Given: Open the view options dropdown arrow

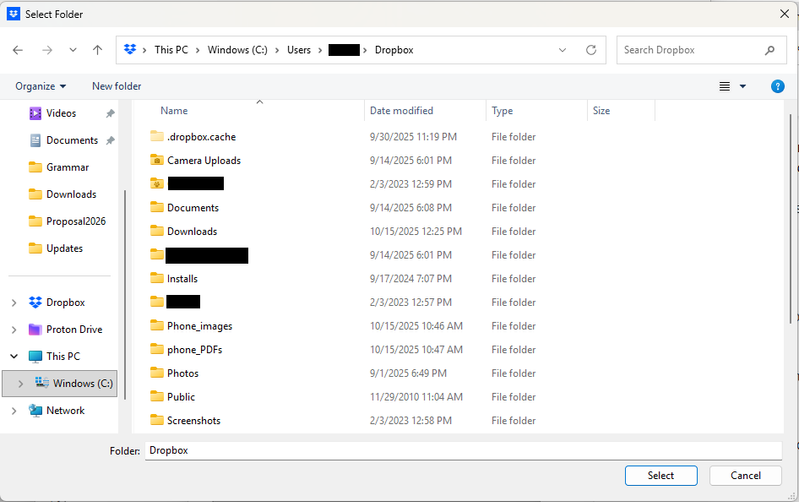Looking at the screenshot, I should pos(743,87).
